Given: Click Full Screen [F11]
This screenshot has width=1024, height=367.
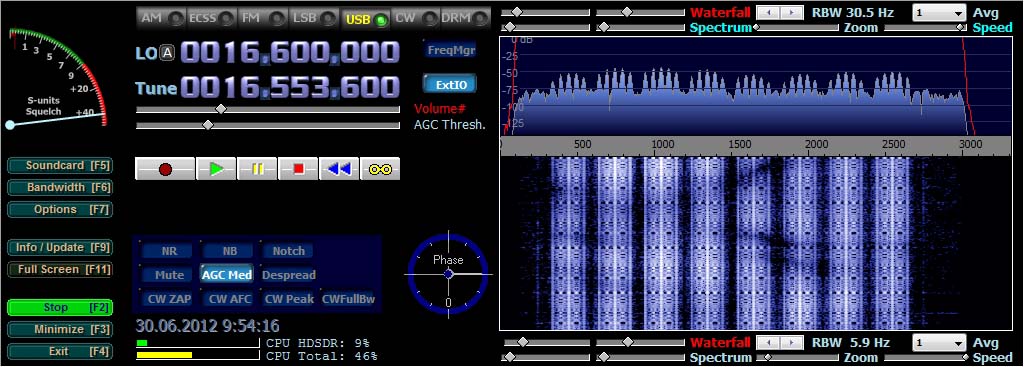Looking at the screenshot, I should coord(59,270).
